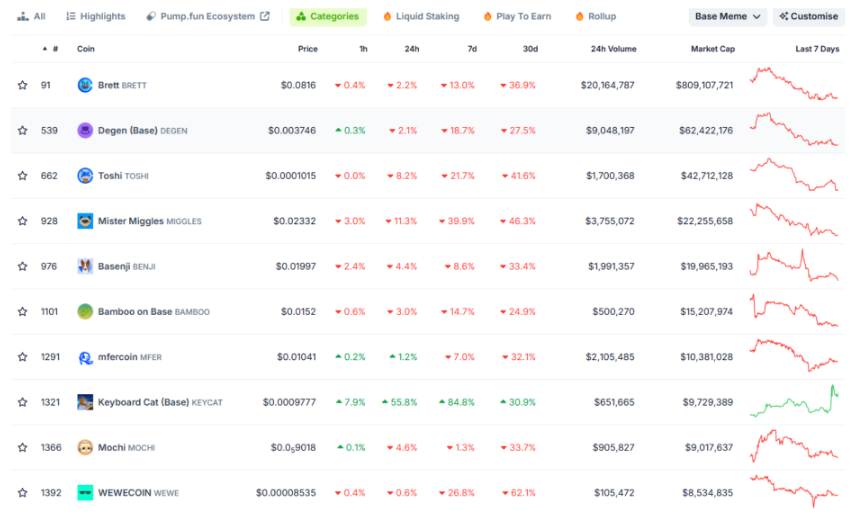This screenshot has height=515, width=862.
Task: Click the Keyboard Cat logo image
Action: [85, 402]
